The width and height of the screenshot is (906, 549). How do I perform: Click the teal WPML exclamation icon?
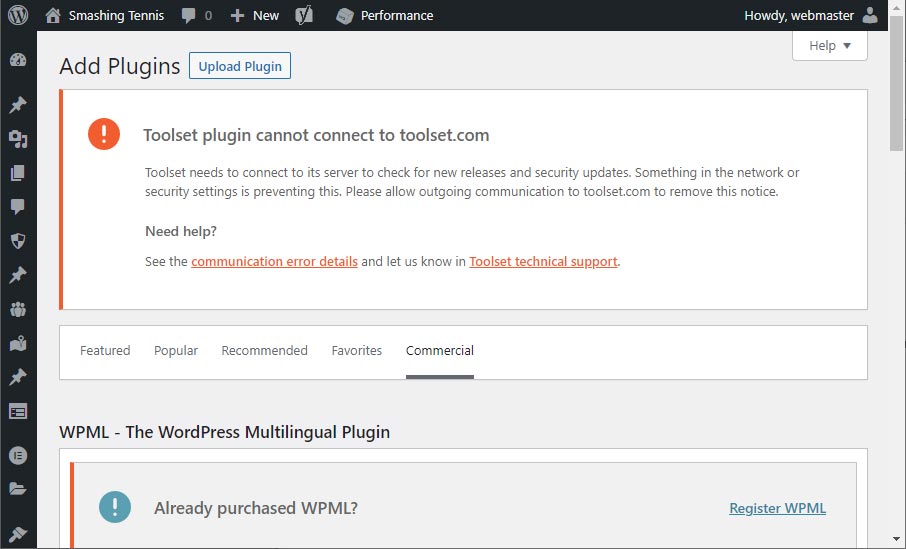pyautogui.click(x=115, y=507)
